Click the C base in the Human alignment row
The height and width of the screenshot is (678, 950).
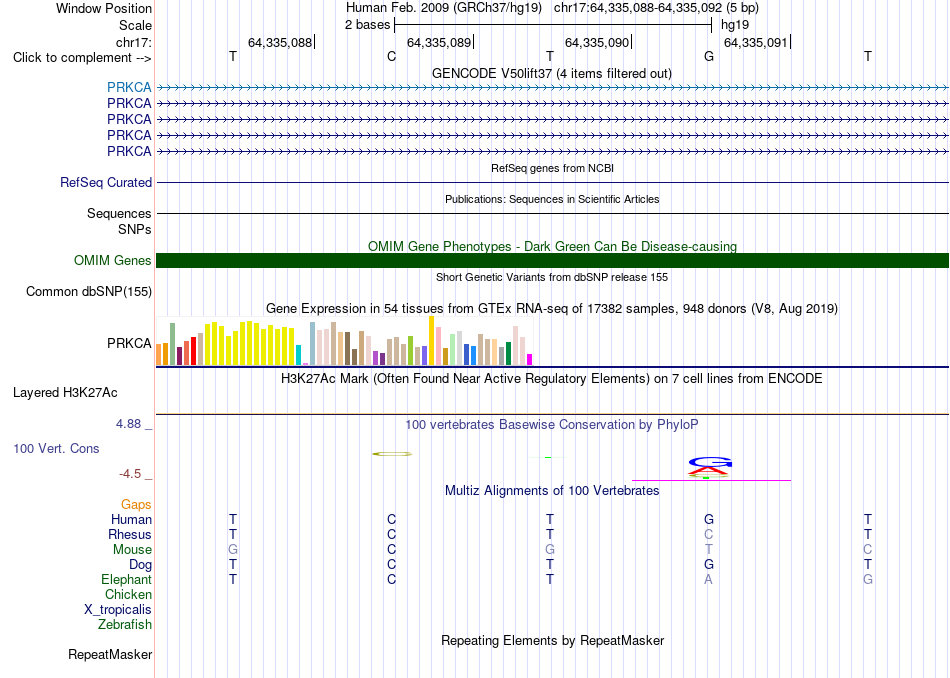[x=391, y=519]
